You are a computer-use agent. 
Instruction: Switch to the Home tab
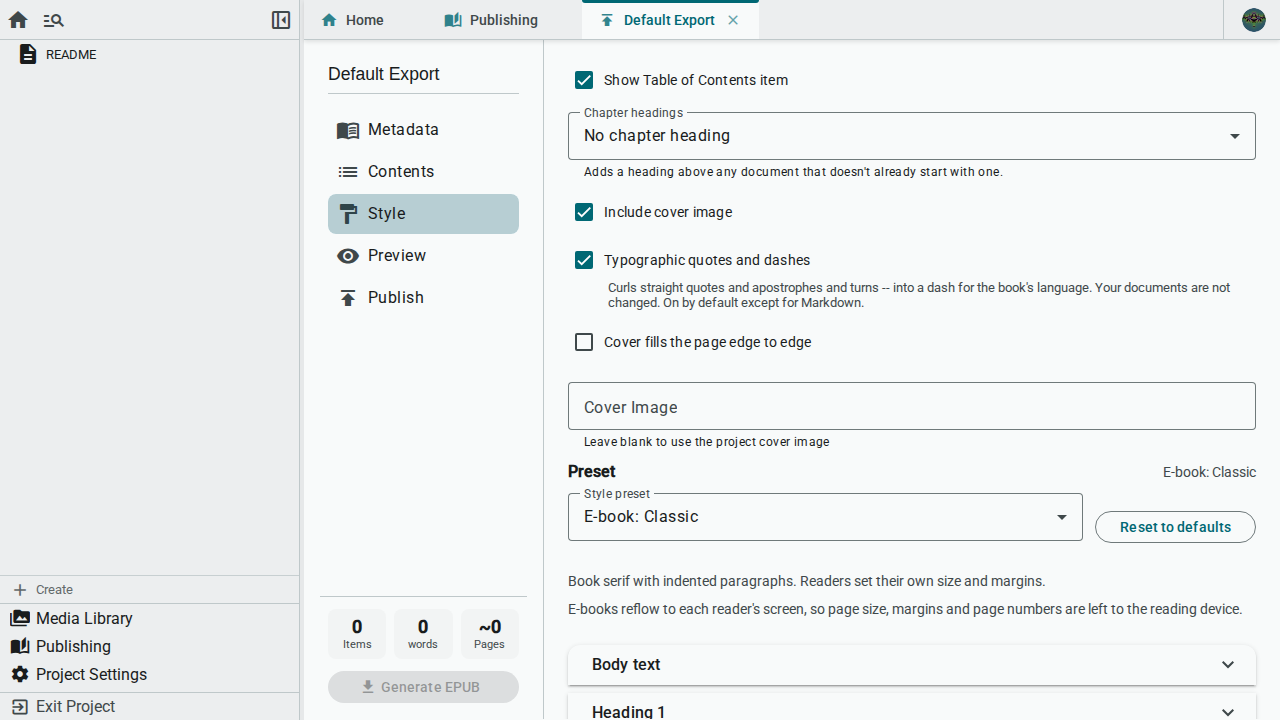pyautogui.click(x=352, y=20)
